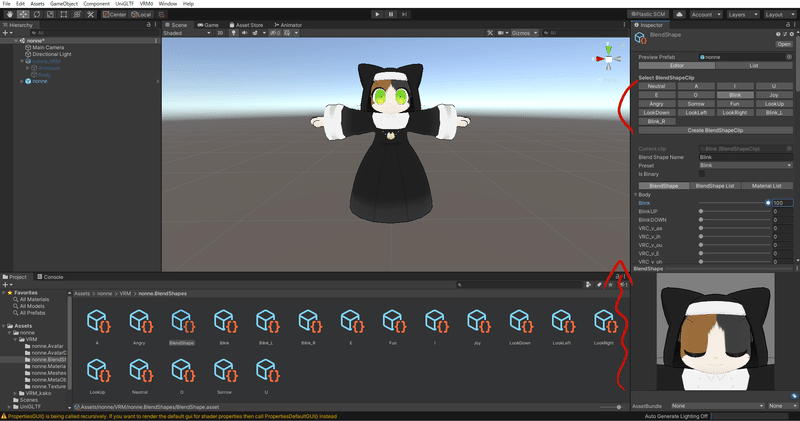Toggle hidden objects visibility counter

click(x=275, y=33)
